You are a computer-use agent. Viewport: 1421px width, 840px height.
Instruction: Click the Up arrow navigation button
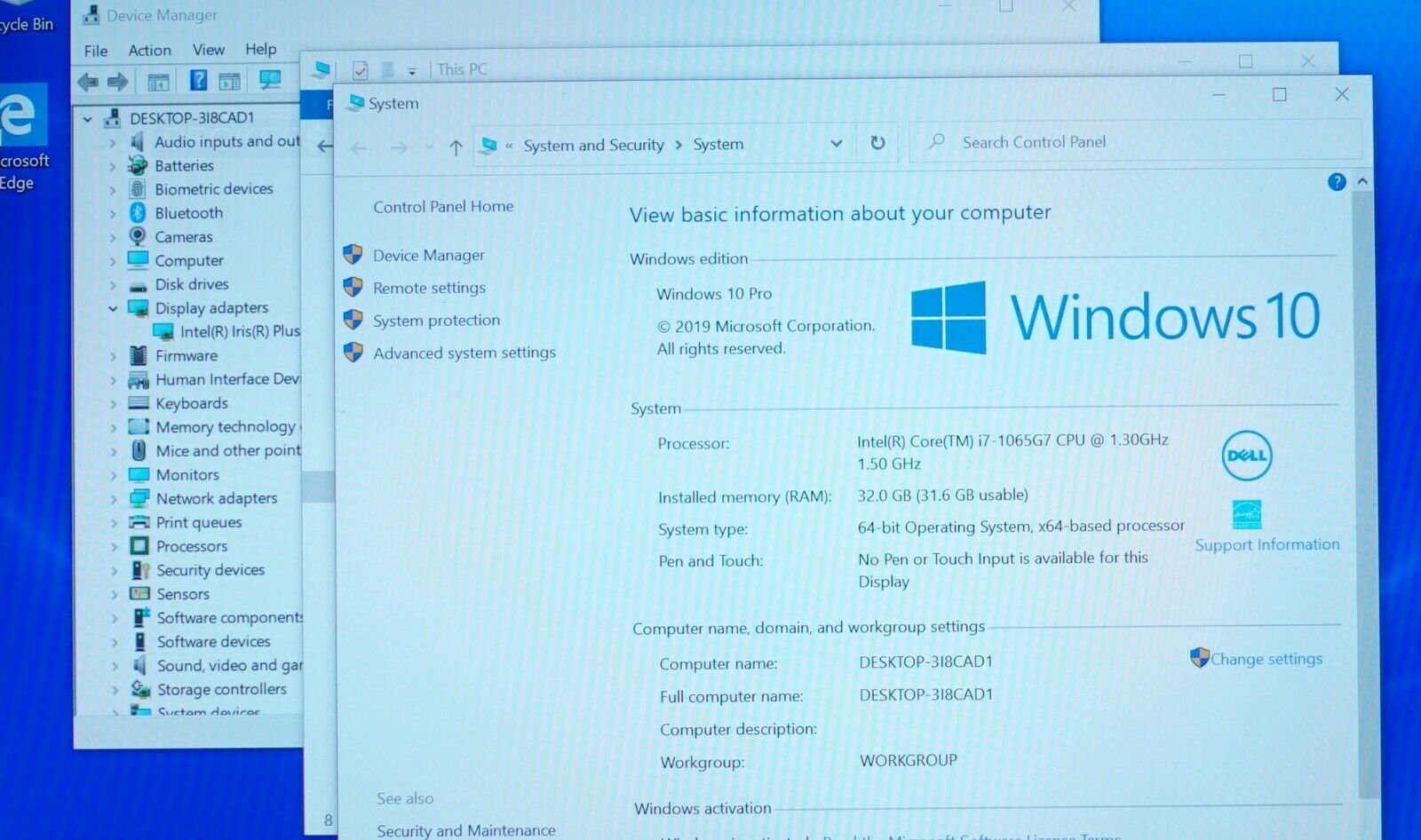(456, 147)
